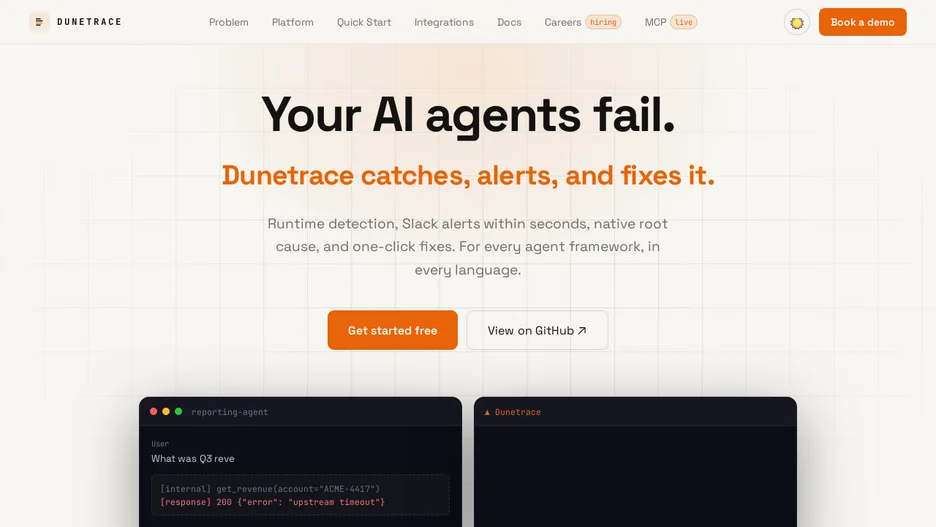936x527 pixels.
Task: Select the Dunetrace panel title text
Action: [518, 412]
